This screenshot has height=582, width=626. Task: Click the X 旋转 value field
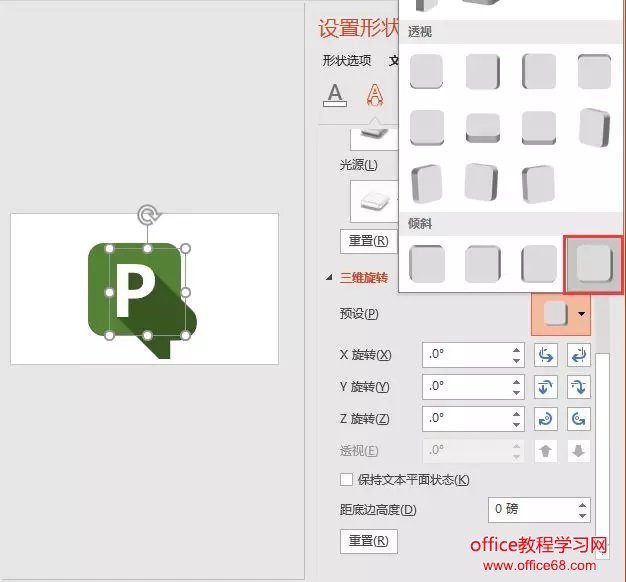pos(466,354)
